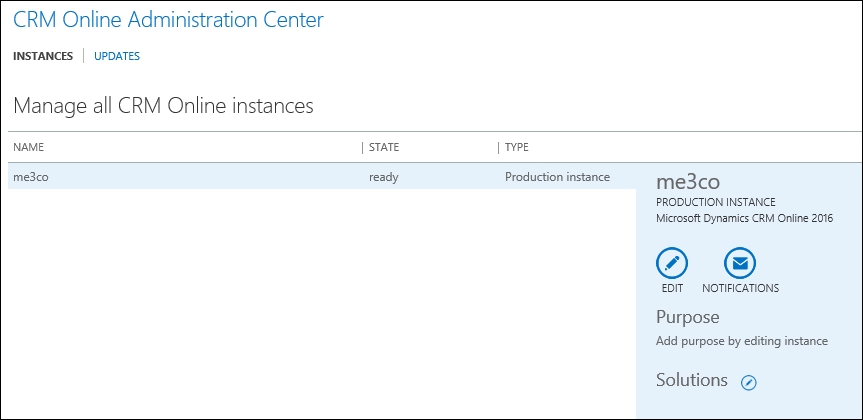Click the Edit pencil icon
This screenshot has height=420, width=863.
pyautogui.click(x=671, y=264)
